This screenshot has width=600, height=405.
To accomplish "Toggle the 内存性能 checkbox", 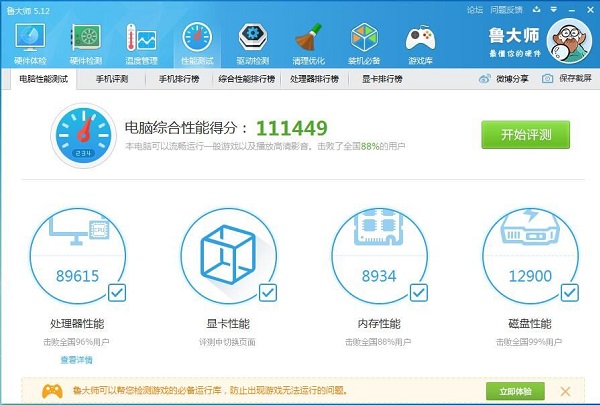I will coord(419,293).
